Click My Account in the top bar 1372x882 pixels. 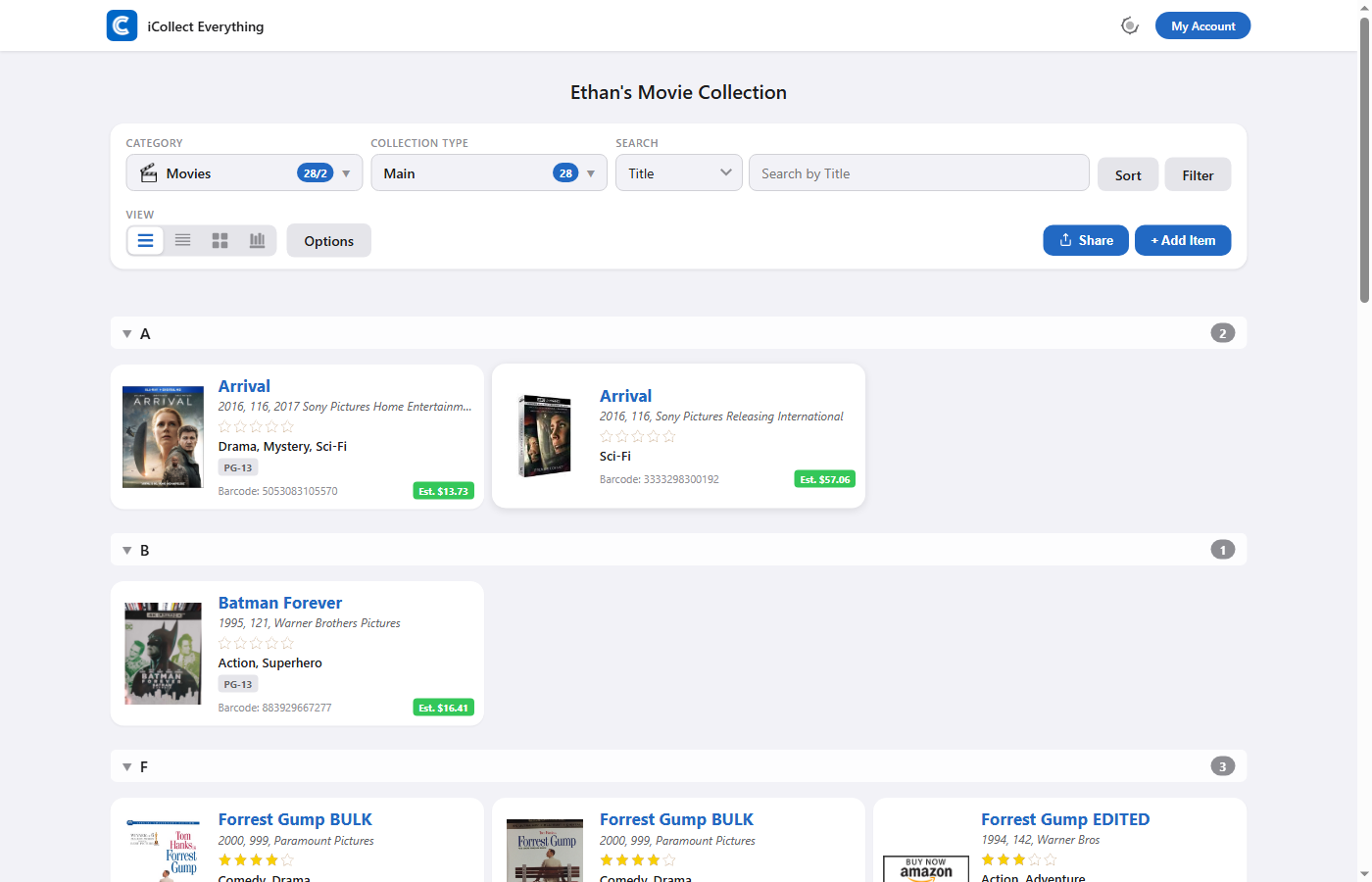click(1202, 25)
